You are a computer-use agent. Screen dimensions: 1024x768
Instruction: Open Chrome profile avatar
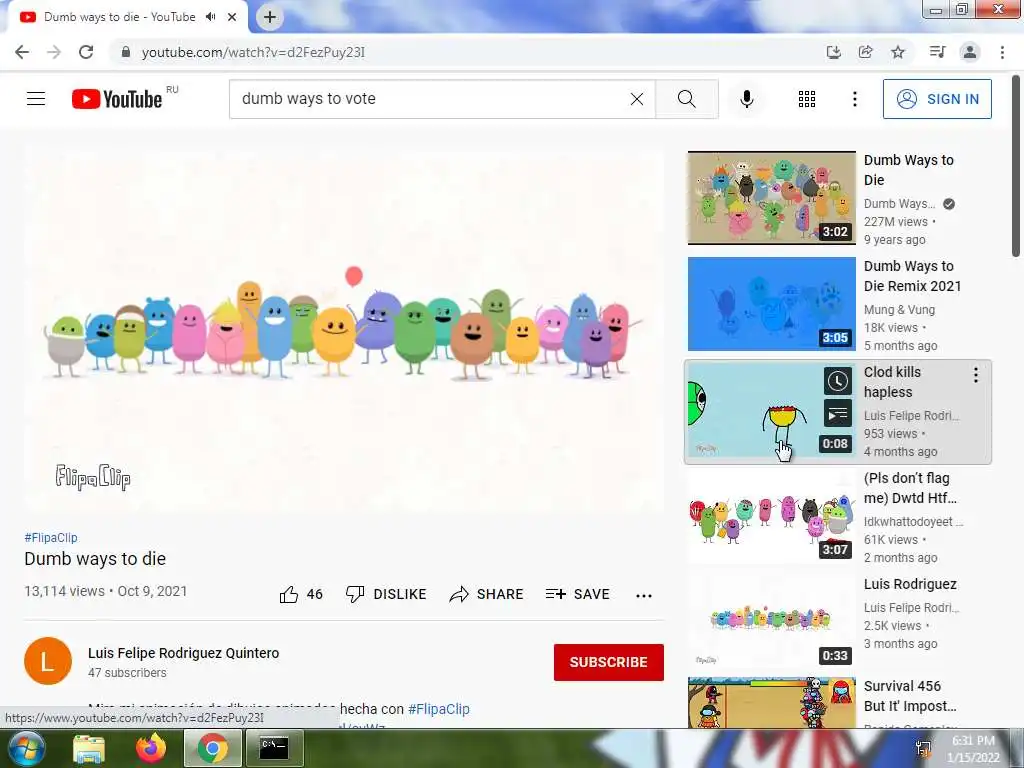(970, 52)
